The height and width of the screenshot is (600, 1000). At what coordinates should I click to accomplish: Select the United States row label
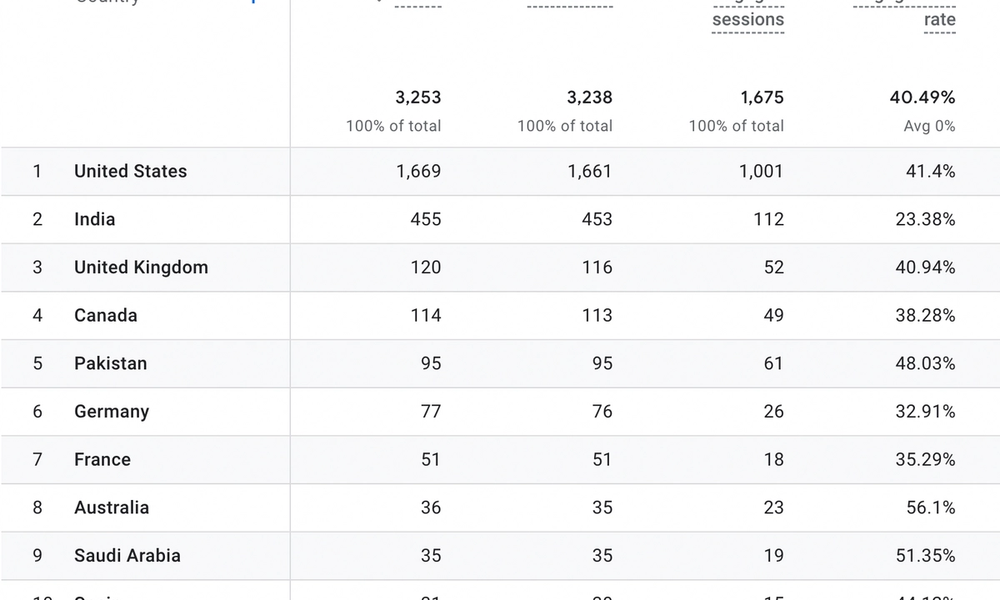pos(130,171)
